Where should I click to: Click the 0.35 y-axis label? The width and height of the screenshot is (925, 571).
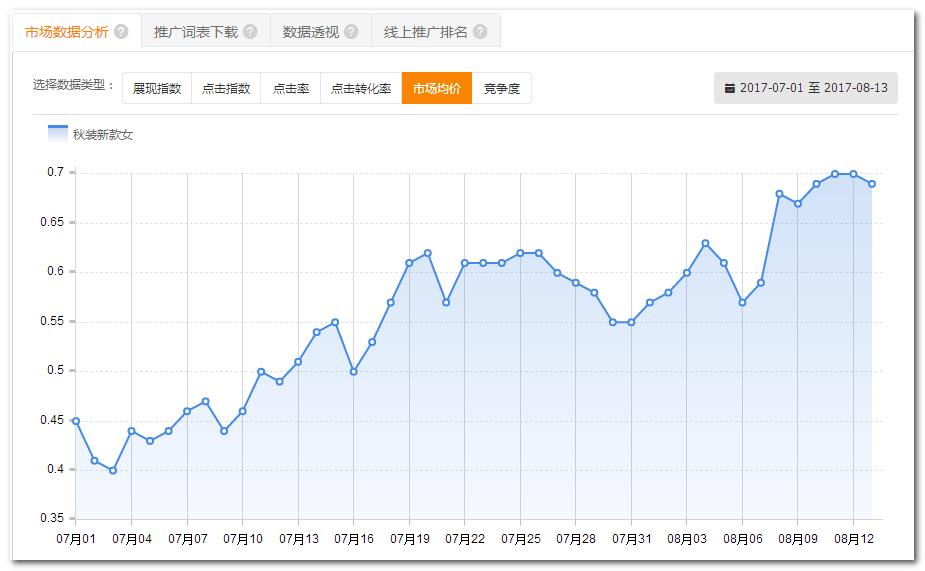coord(52,518)
